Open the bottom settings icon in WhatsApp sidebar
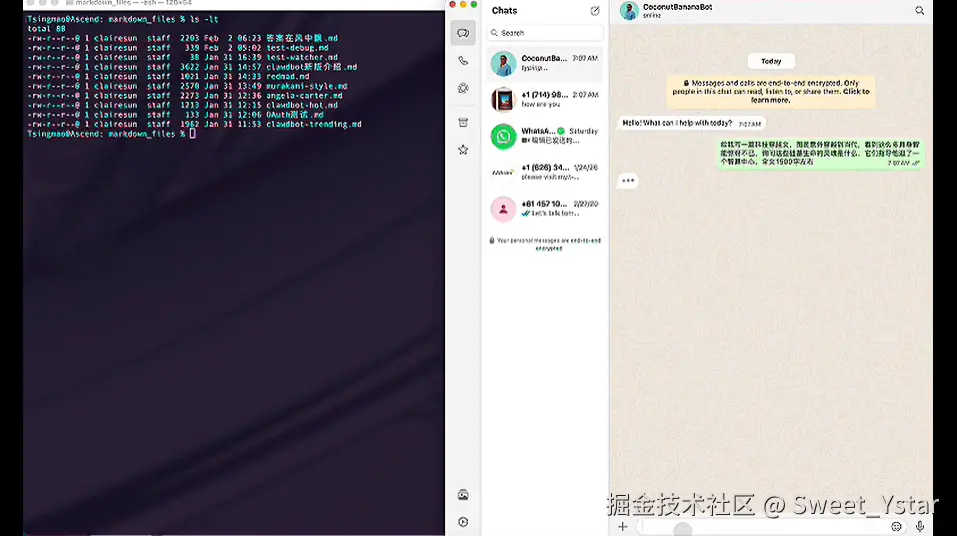Viewport: 957px width, 536px height. [x=463, y=522]
